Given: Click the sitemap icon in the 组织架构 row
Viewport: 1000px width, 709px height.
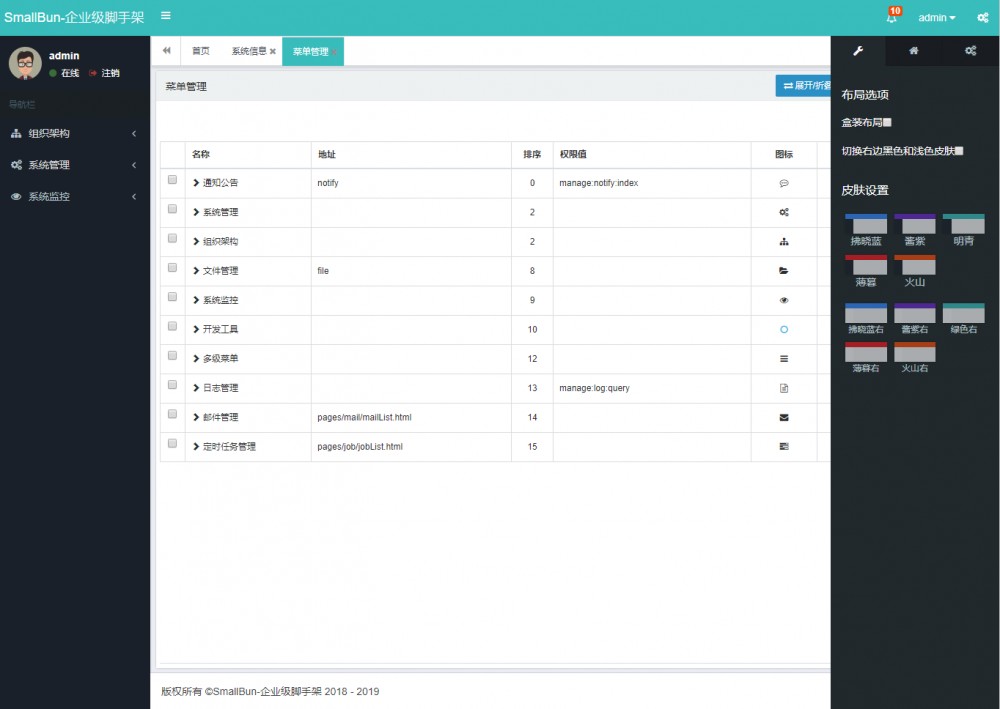Looking at the screenshot, I should point(785,241).
